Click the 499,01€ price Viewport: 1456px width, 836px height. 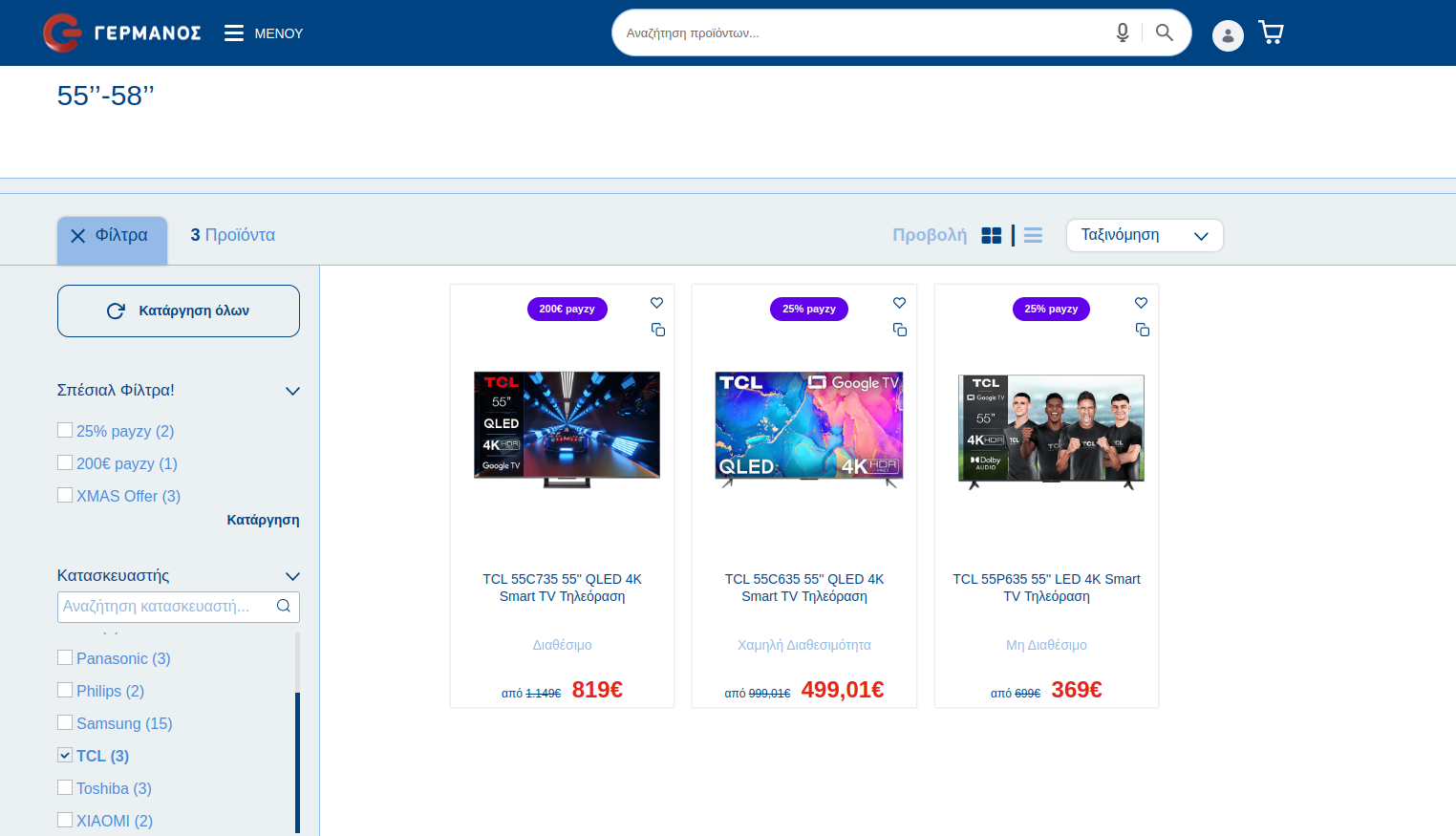tap(843, 690)
